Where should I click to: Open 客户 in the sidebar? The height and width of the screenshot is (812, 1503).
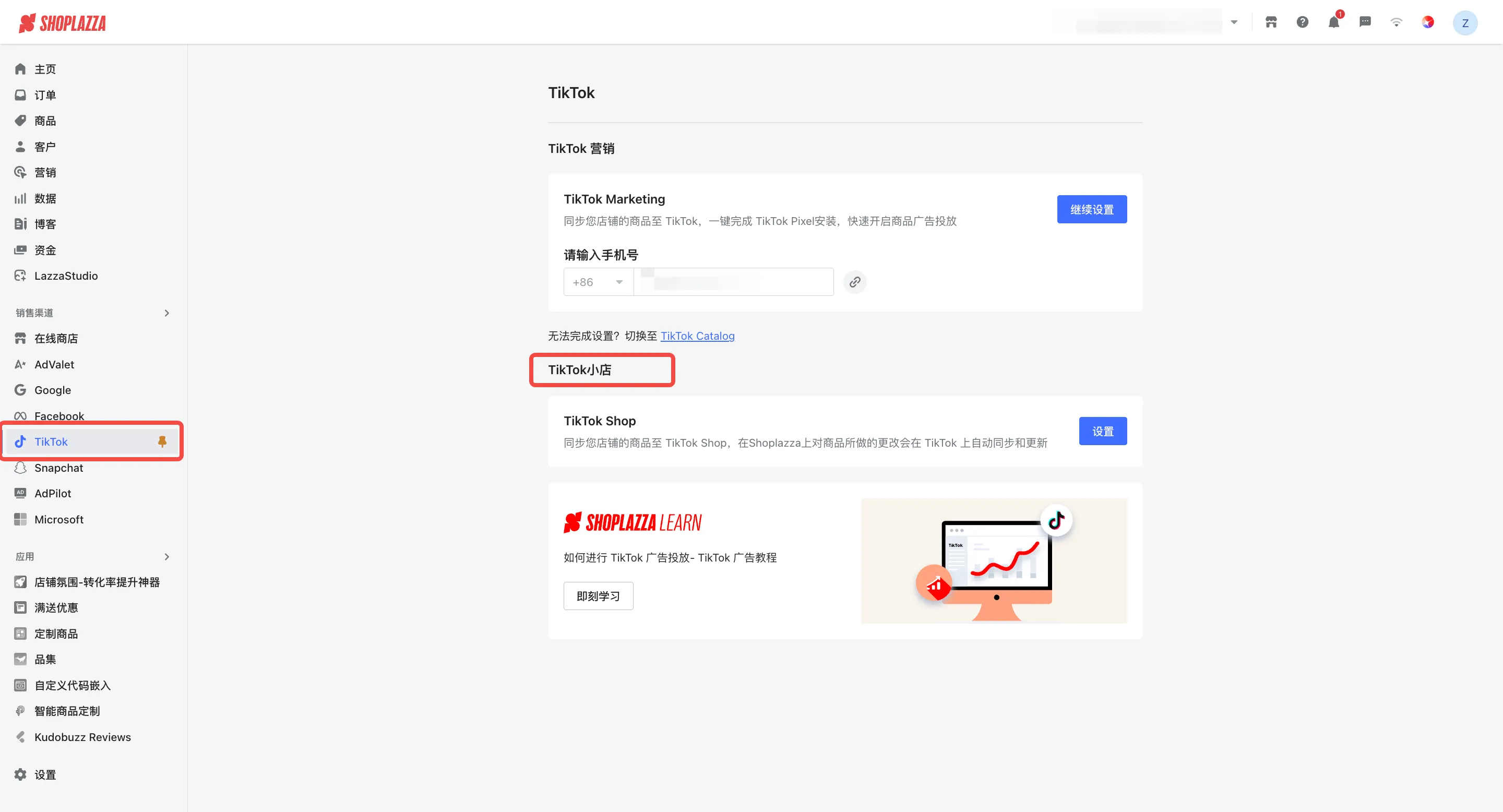point(45,147)
